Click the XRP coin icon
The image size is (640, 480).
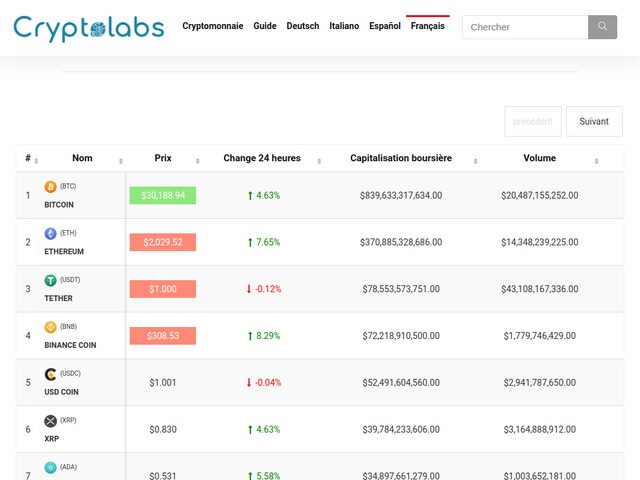click(x=51, y=421)
